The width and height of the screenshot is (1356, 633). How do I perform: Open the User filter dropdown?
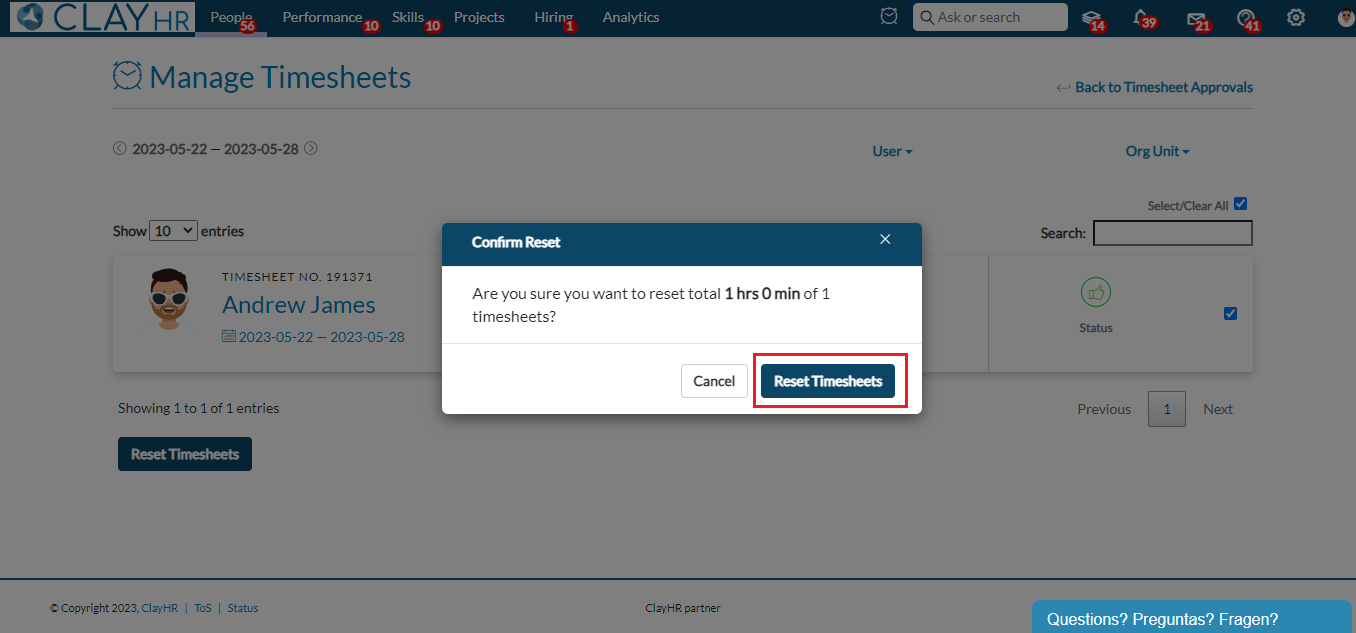click(891, 151)
